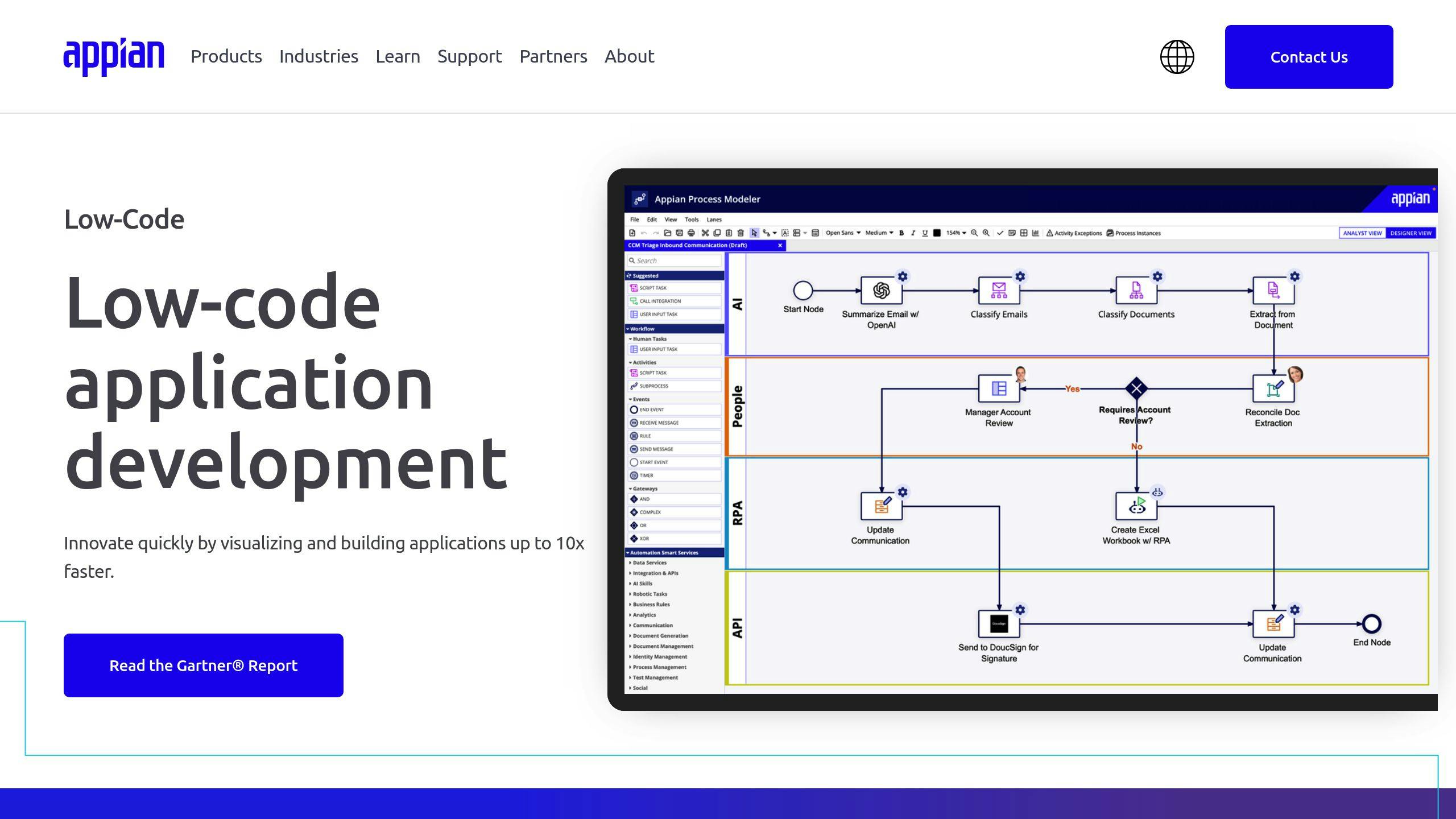Click the End Node circle
Screen dimensions: 1456x819
[x=1371, y=624]
